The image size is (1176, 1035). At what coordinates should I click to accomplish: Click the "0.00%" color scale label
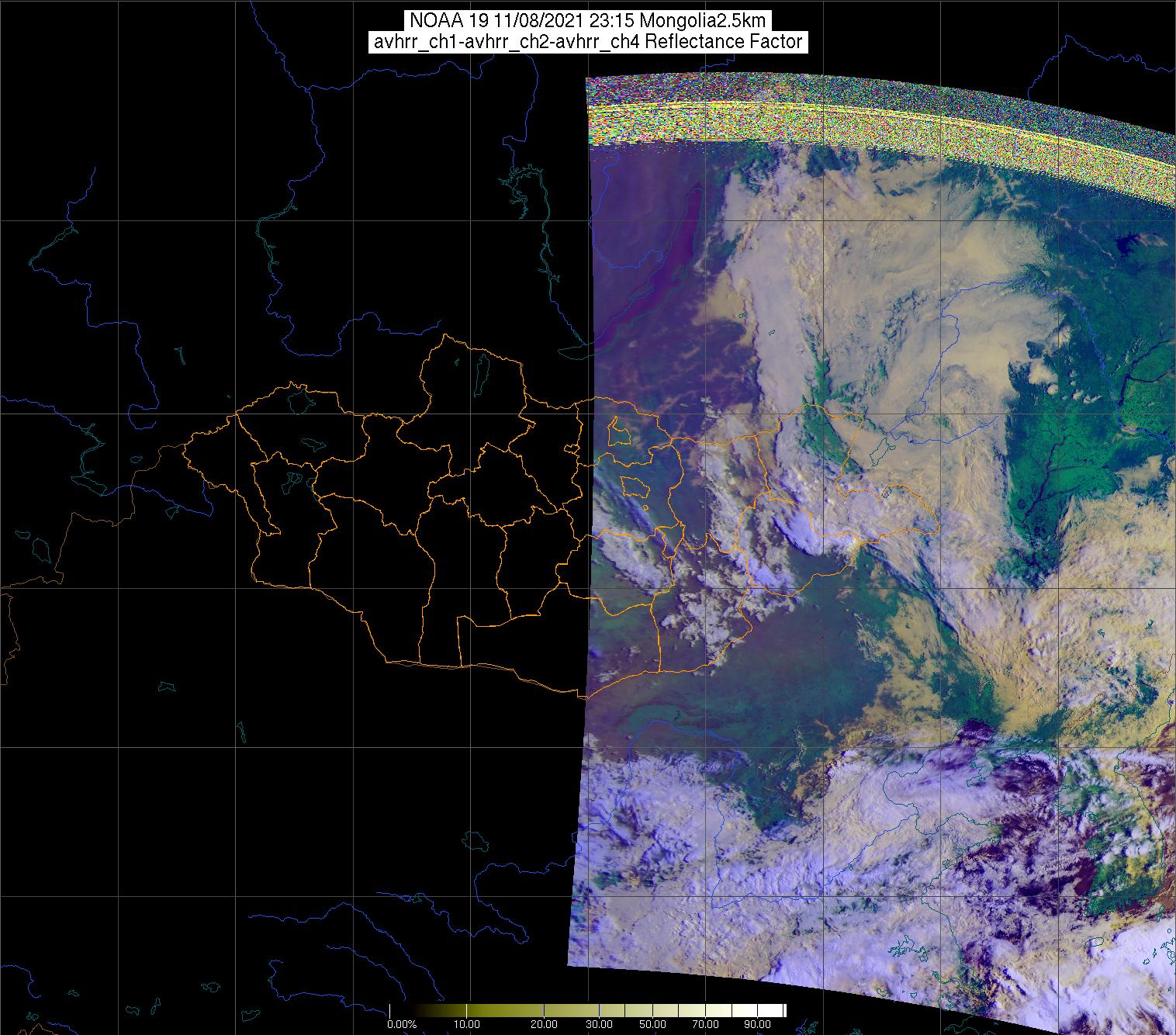[x=402, y=1026]
